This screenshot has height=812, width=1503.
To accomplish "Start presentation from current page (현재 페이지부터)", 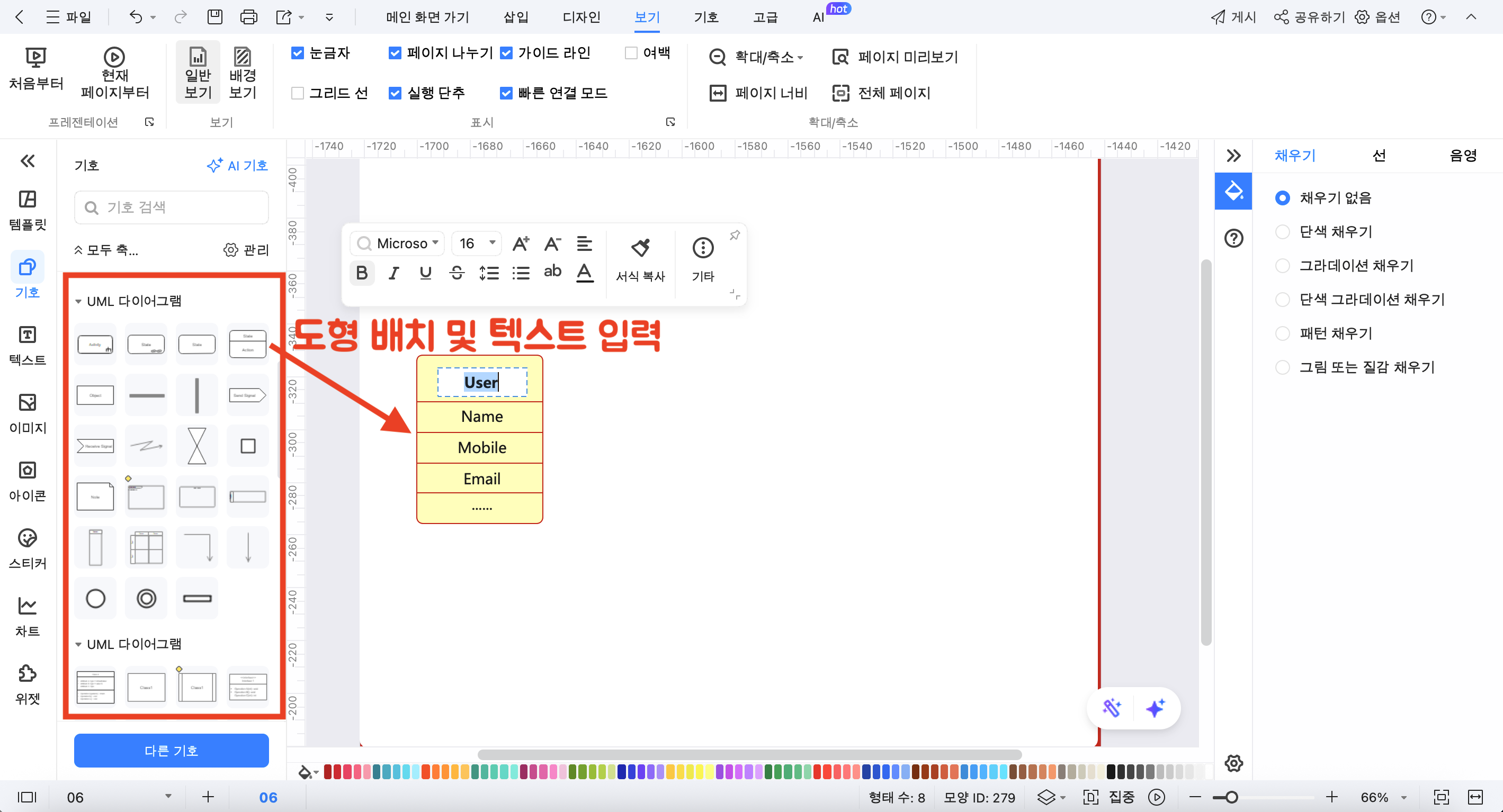I will (114, 74).
